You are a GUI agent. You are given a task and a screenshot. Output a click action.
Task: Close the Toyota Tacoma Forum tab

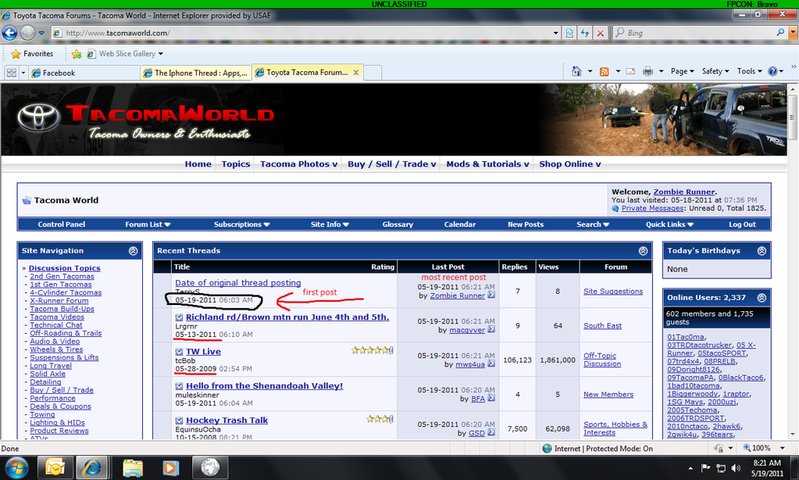pos(356,73)
